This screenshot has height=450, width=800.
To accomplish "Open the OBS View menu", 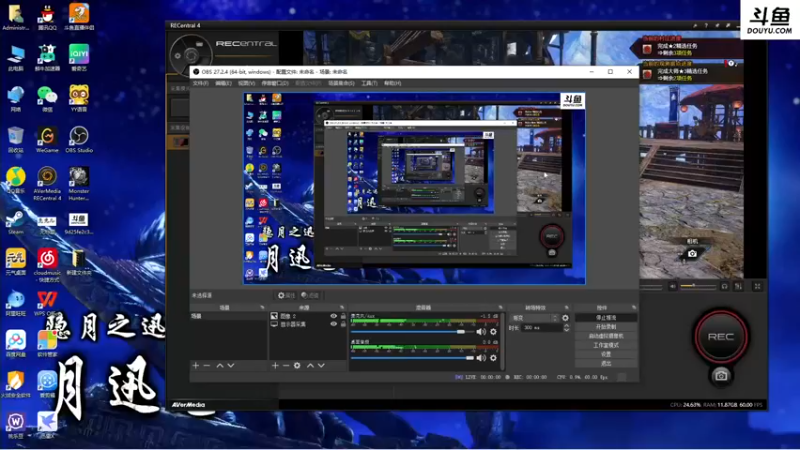I will click(246, 83).
